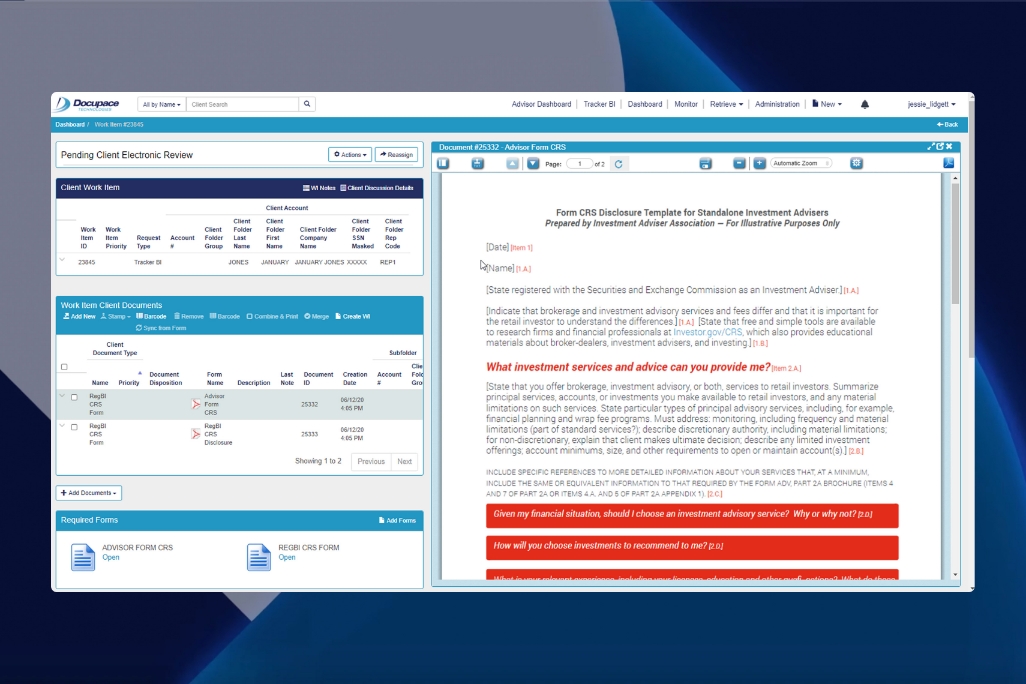Check the RegBI CRS Disclosure row checkbox
The width and height of the screenshot is (1026, 684).
pos(74,427)
